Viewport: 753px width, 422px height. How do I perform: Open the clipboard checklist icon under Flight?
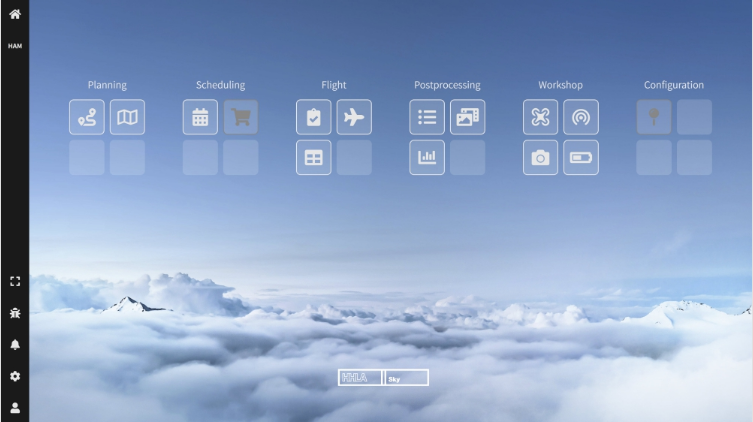tap(313, 117)
